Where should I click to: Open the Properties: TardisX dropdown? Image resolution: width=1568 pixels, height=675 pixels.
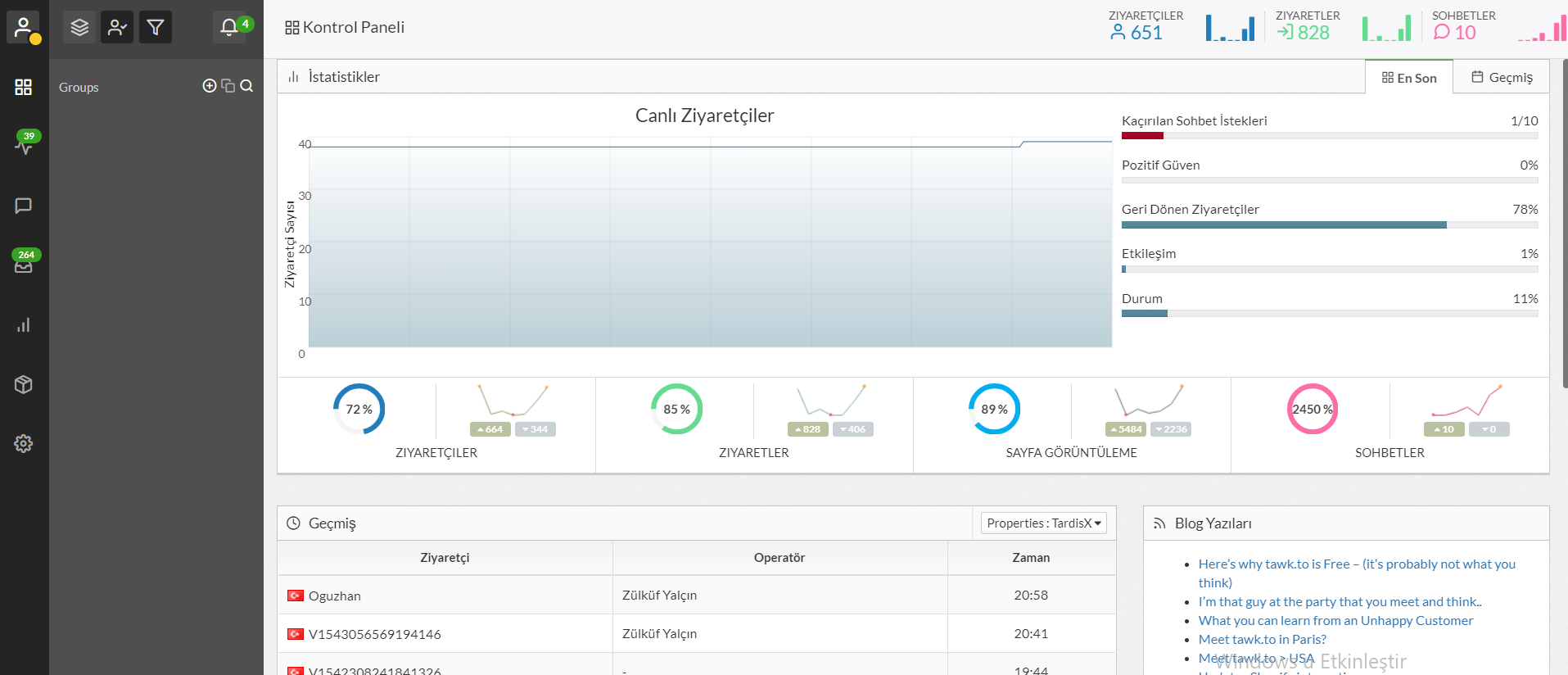[1044, 523]
